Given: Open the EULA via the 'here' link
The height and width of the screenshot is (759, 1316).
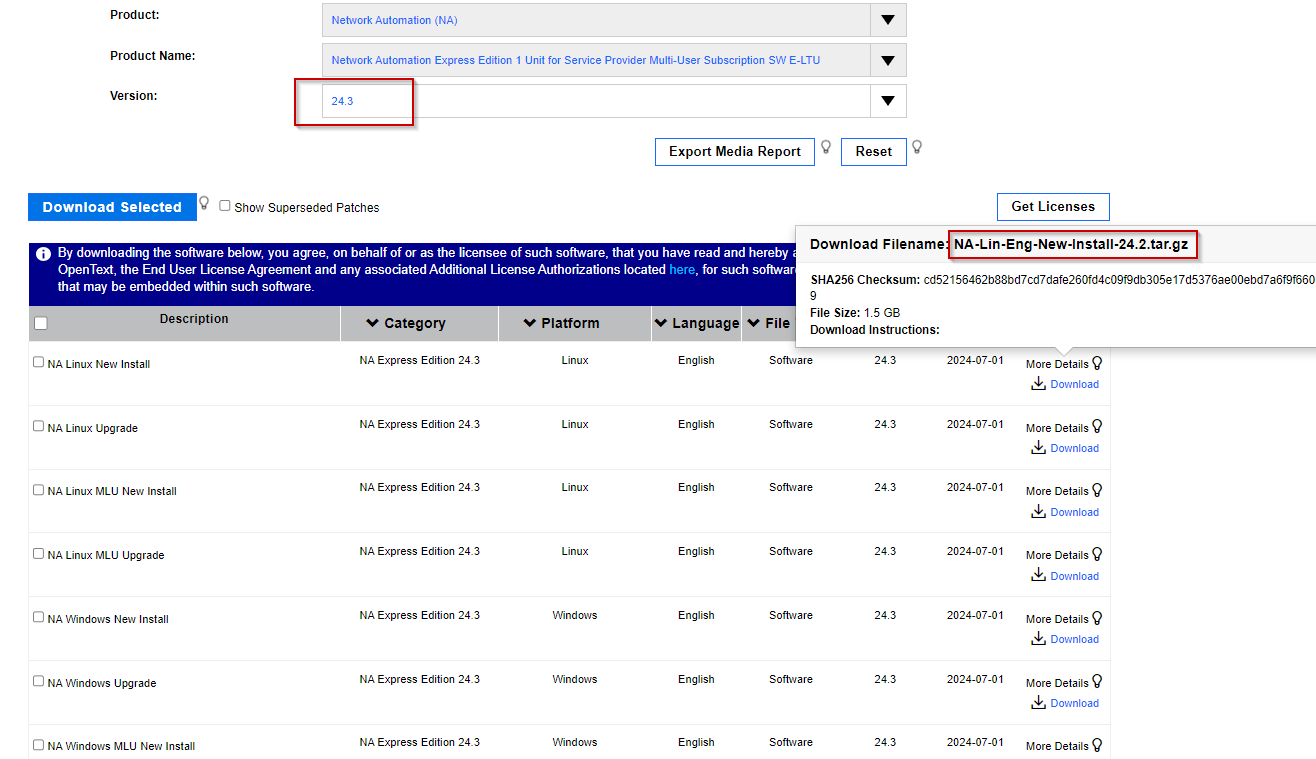Looking at the screenshot, I should [684, 269].
